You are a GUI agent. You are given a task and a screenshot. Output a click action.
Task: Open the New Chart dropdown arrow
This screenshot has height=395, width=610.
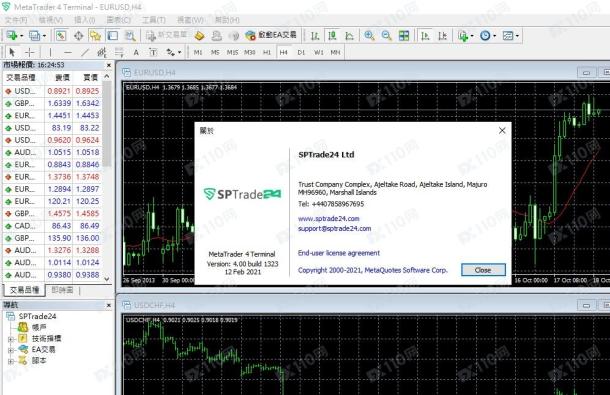[x=21, y=36]
